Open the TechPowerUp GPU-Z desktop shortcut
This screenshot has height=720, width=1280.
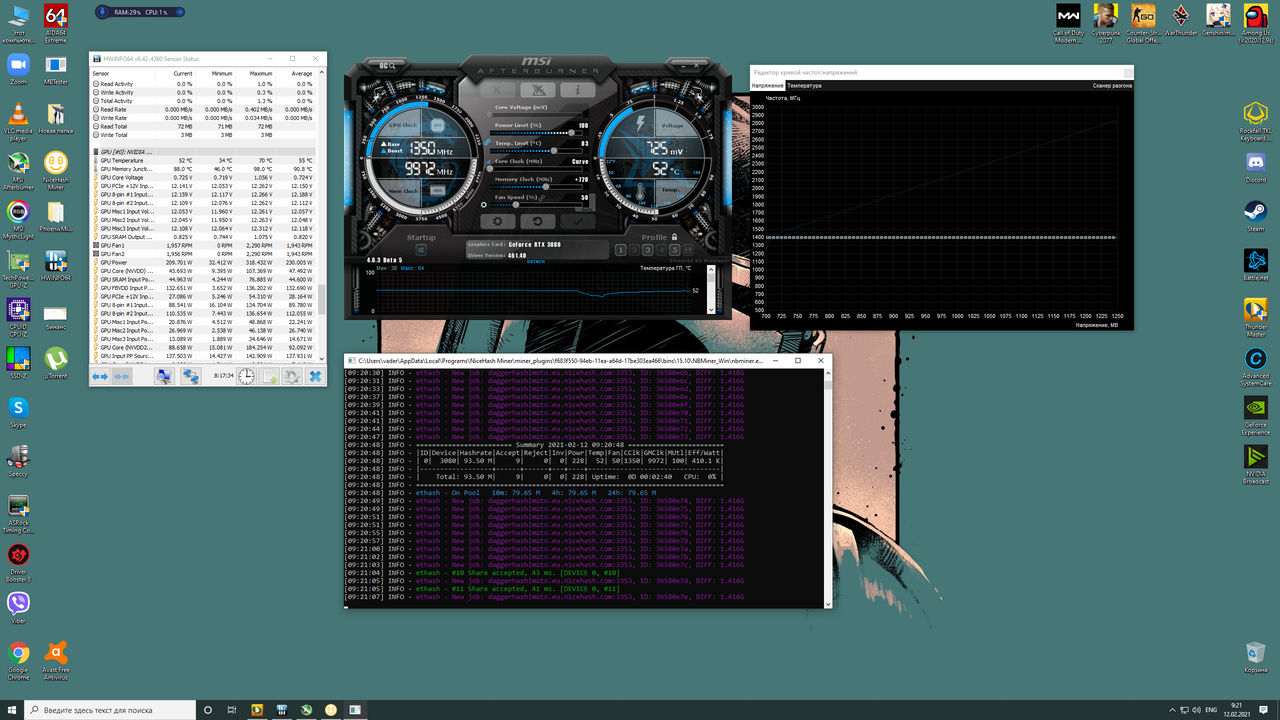18,268
